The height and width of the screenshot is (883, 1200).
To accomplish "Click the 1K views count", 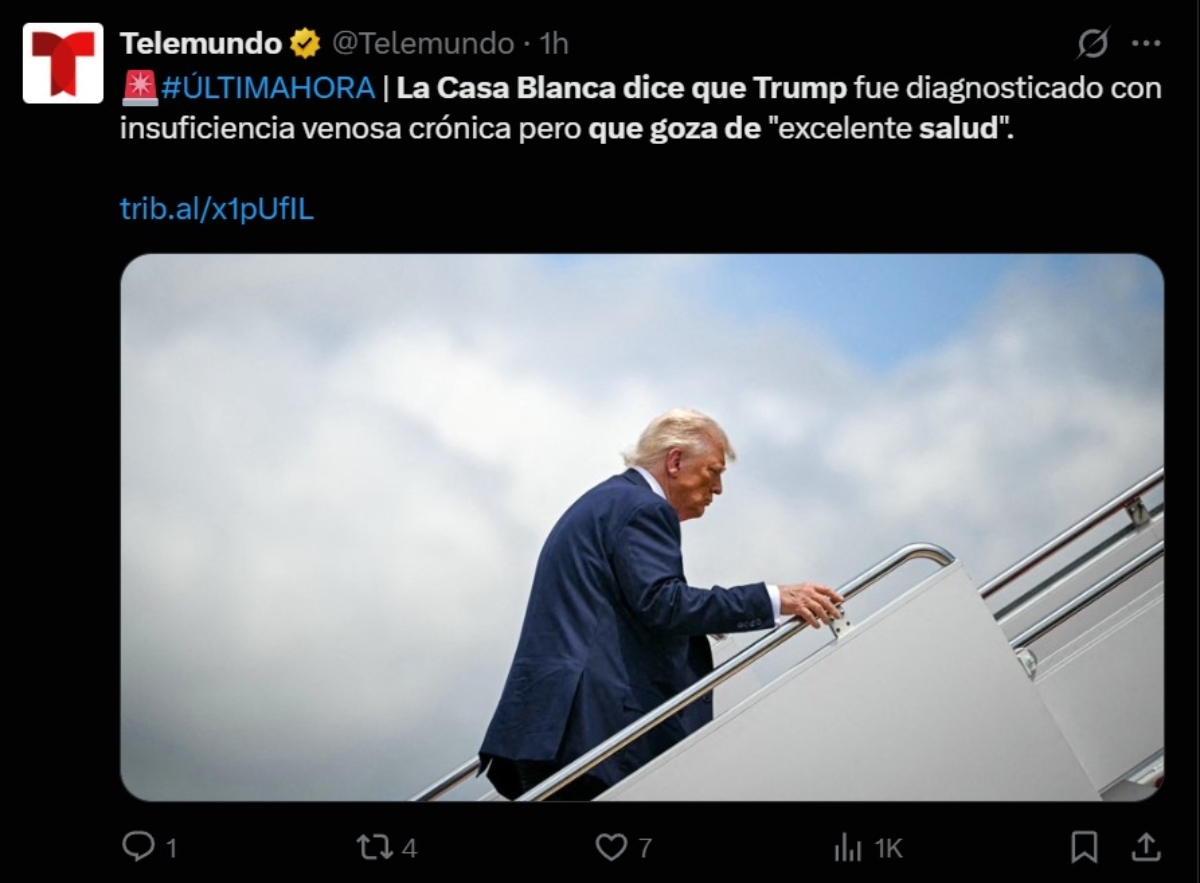I will click(889, 848).
